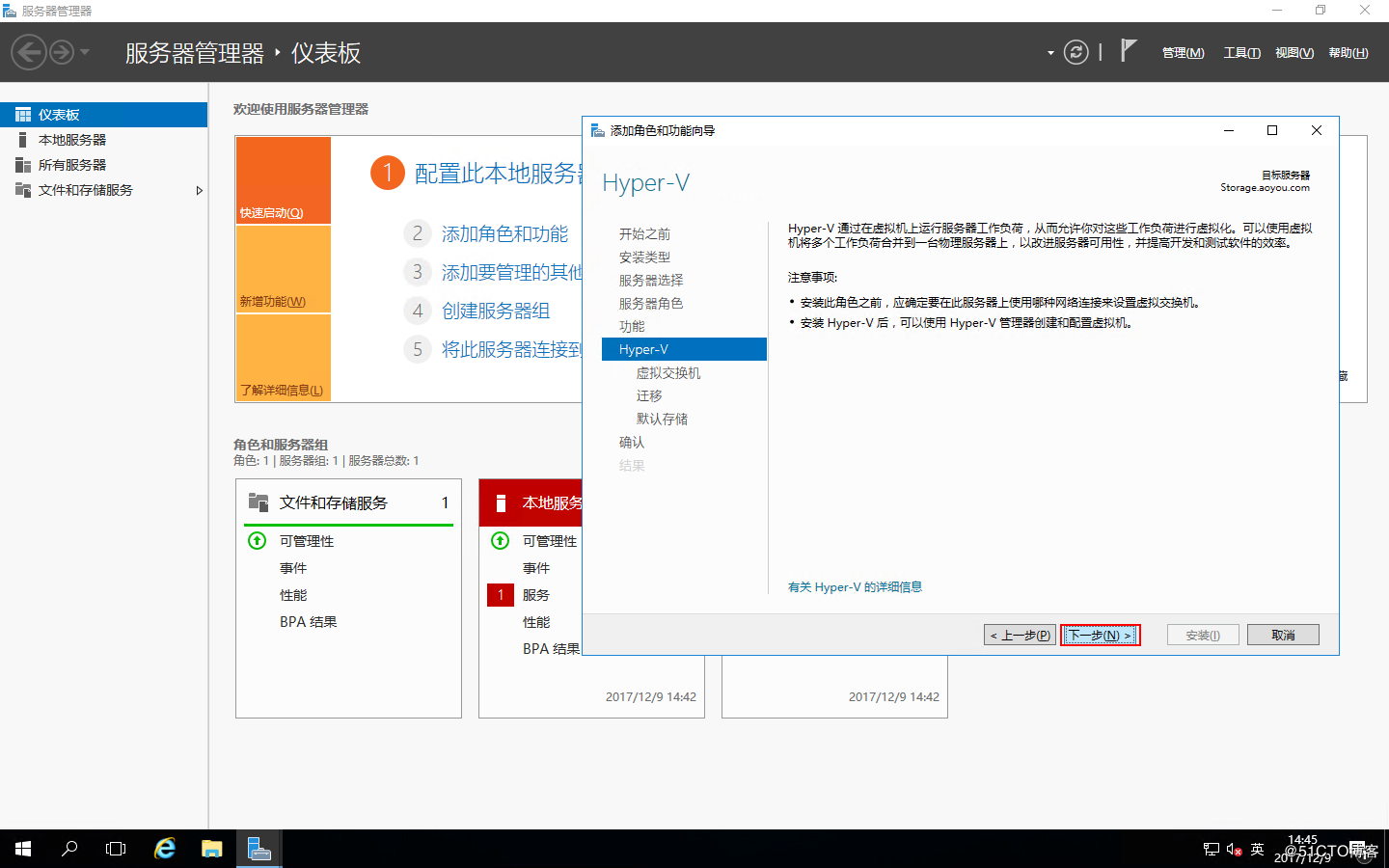Click the 配置此本地服务器 link
Screen dimensions: 1389x868
point(498,174)
